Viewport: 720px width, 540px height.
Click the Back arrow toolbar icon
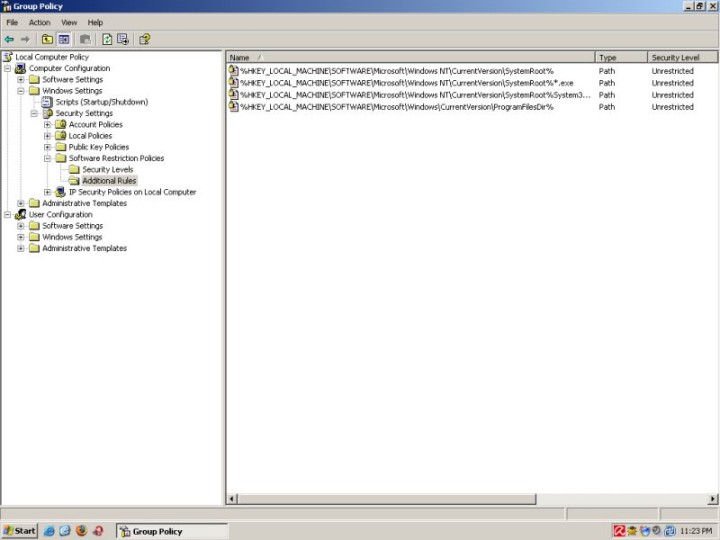coord(10,39)
